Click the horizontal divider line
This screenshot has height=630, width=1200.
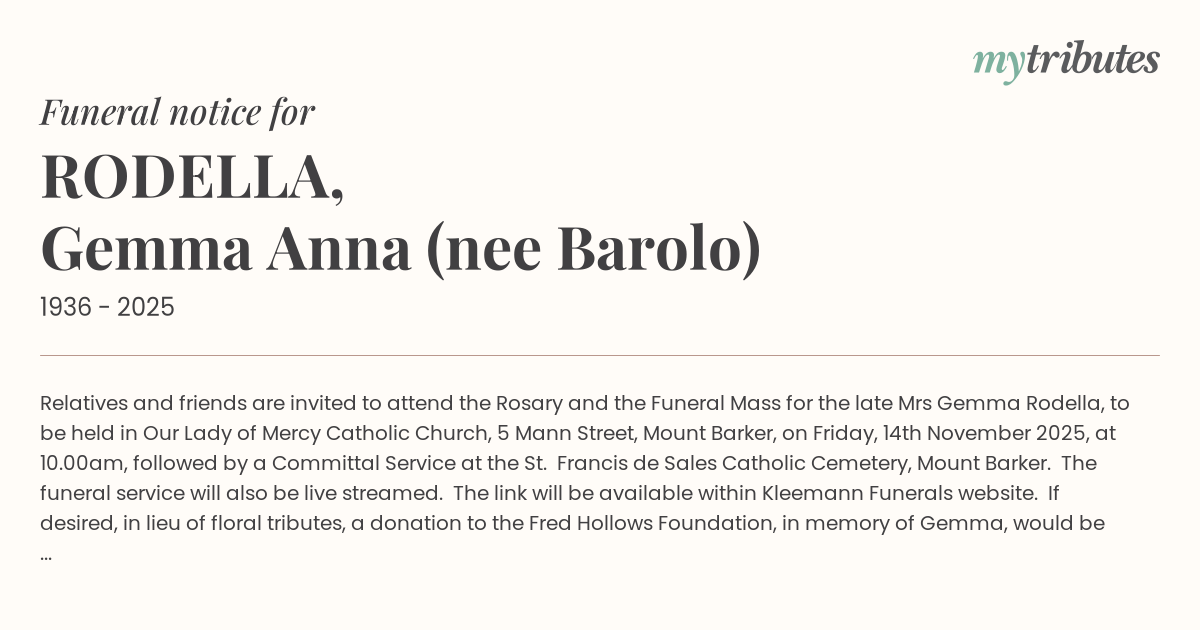pyautogui.click(x=600, y=355)
